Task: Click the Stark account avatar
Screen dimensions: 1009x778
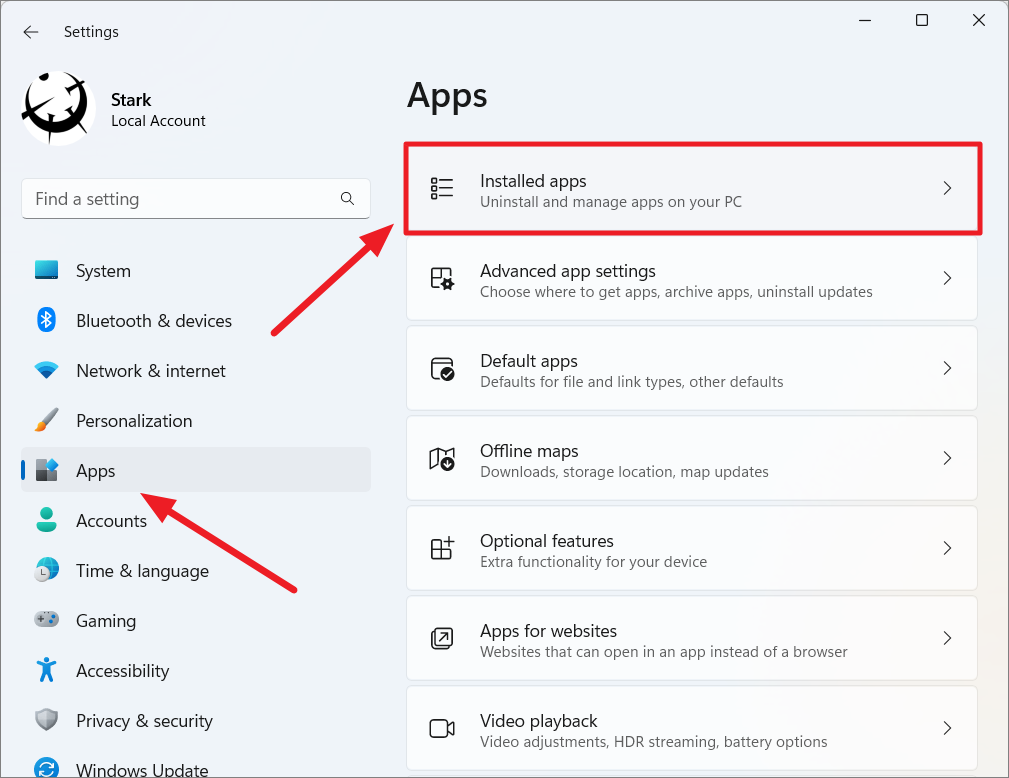Action: click(x=56, y=106)
